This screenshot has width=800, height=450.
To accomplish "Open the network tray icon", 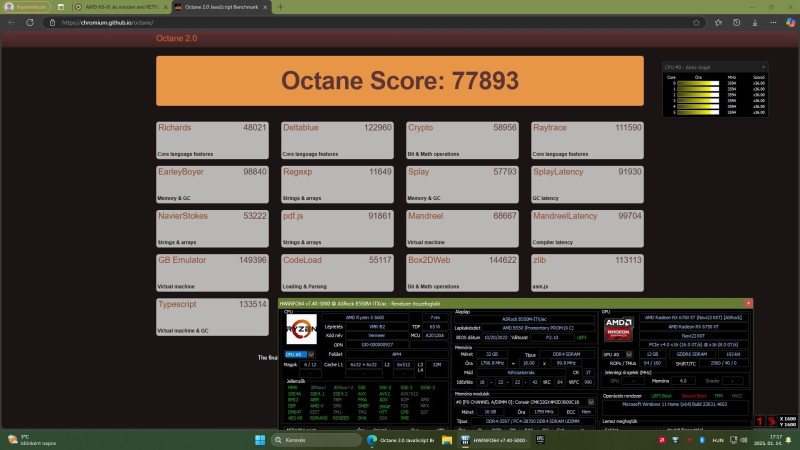I will (733, 440).
